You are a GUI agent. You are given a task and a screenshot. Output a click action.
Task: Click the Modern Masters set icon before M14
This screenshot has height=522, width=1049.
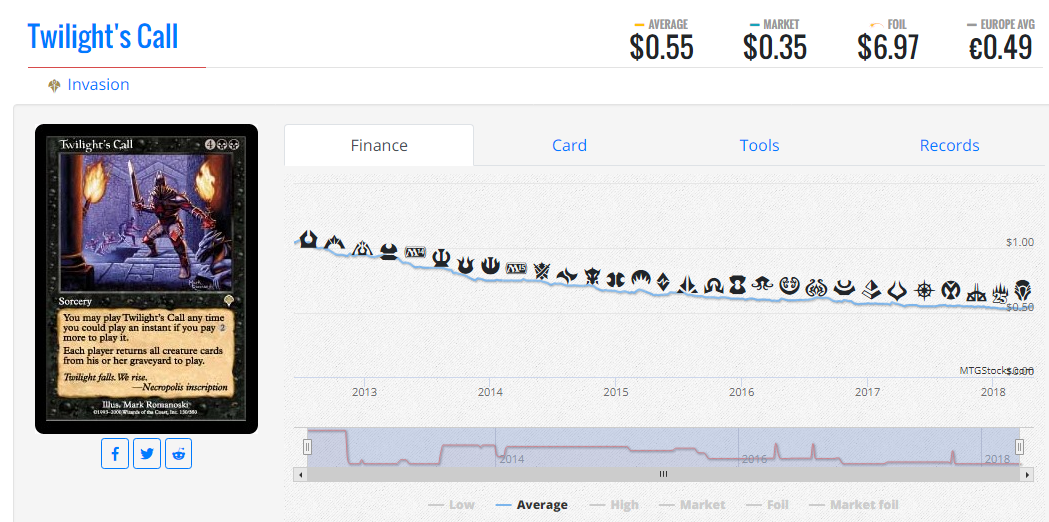point(389,252)
